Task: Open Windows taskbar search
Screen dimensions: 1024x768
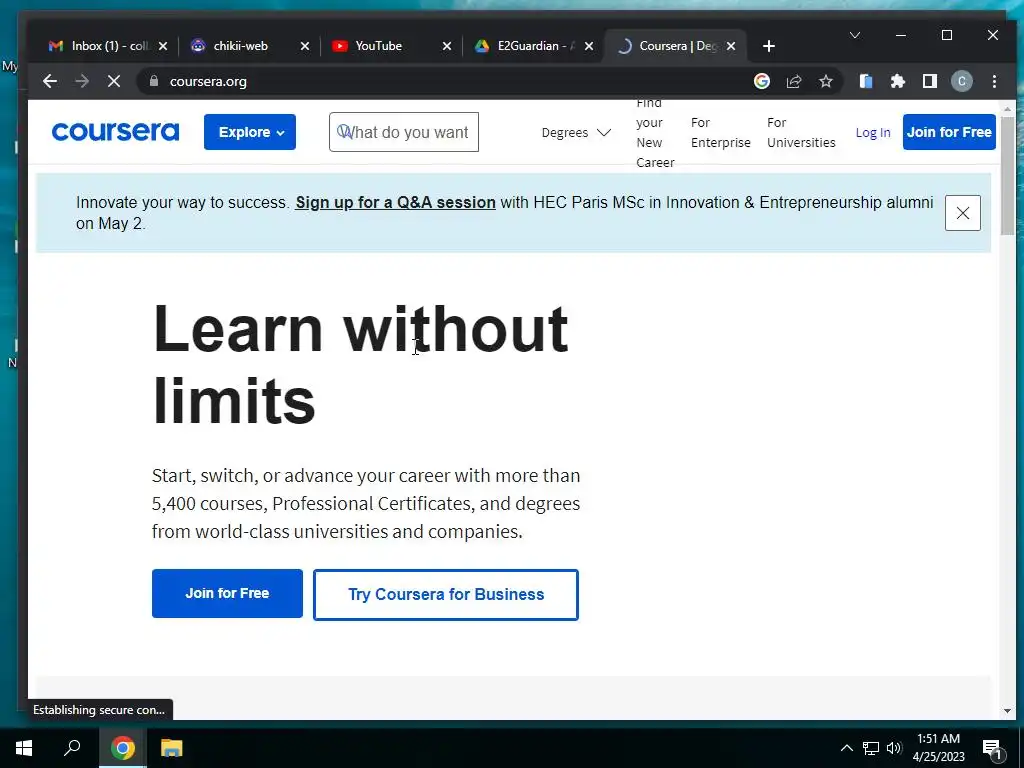Action: click(x=72, y=748)
